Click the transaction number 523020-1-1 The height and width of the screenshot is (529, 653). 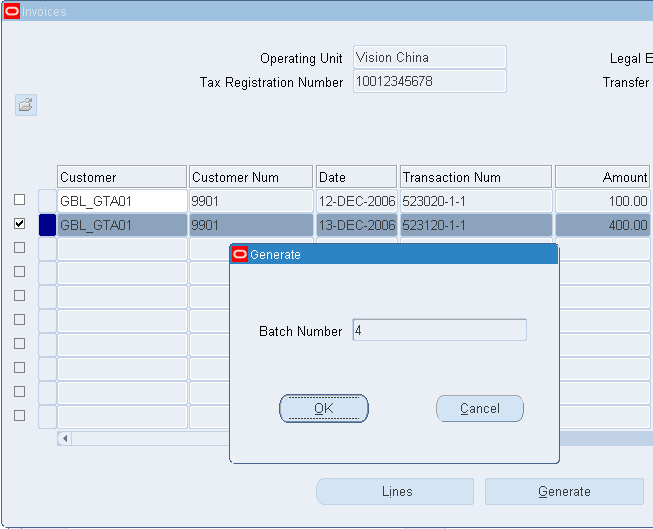[x=476, y=201]
